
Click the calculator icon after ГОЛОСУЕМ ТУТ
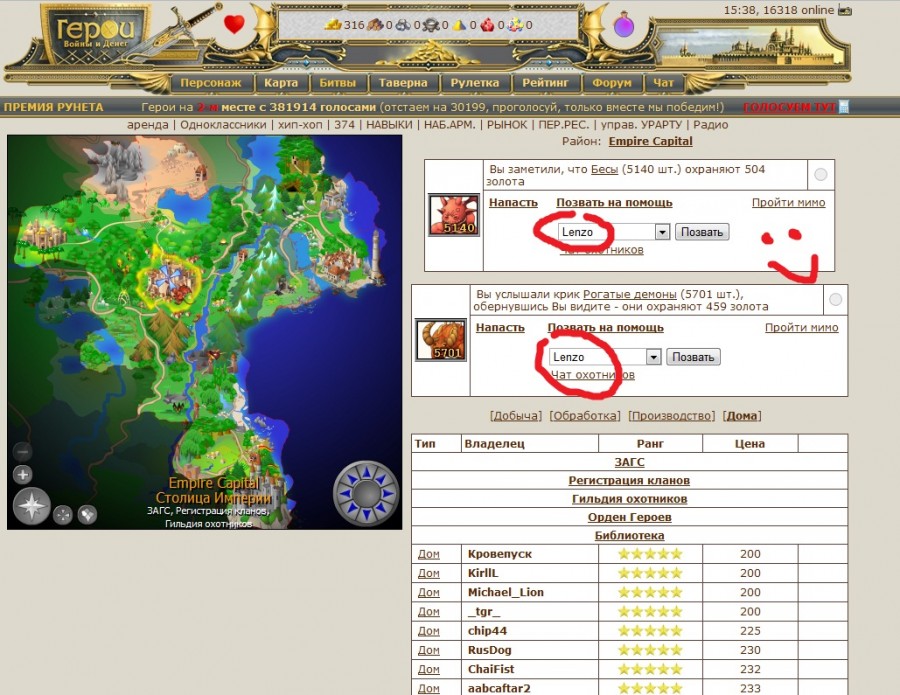point(844,107)
